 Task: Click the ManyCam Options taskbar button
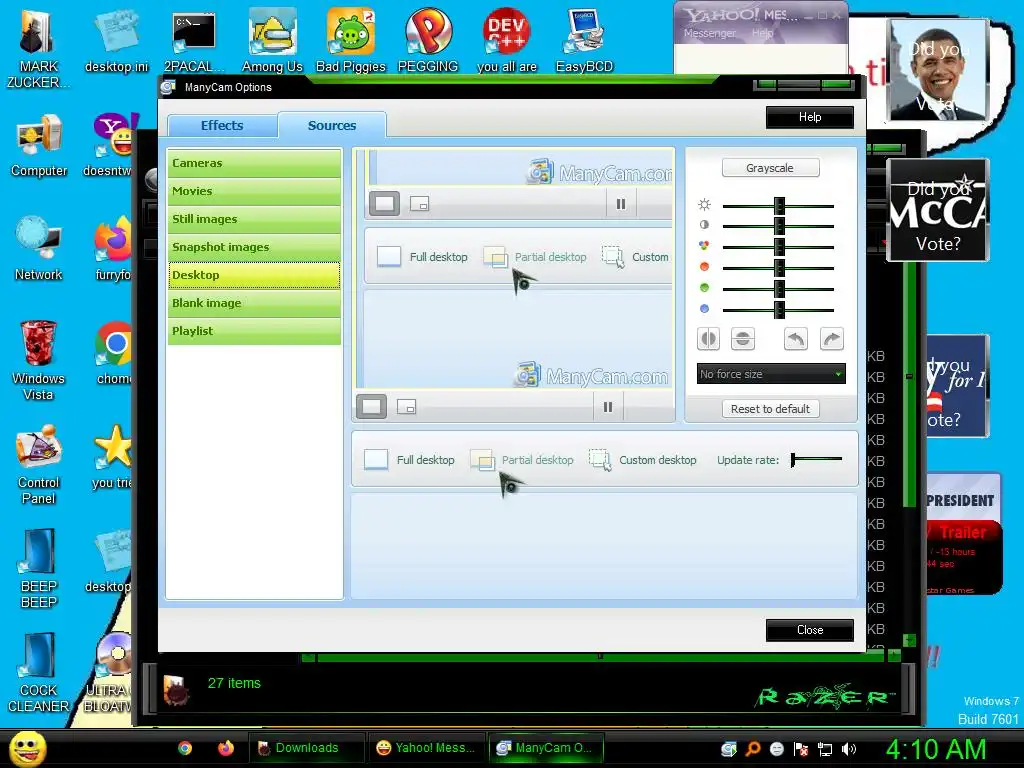click(x=546, y=748)
